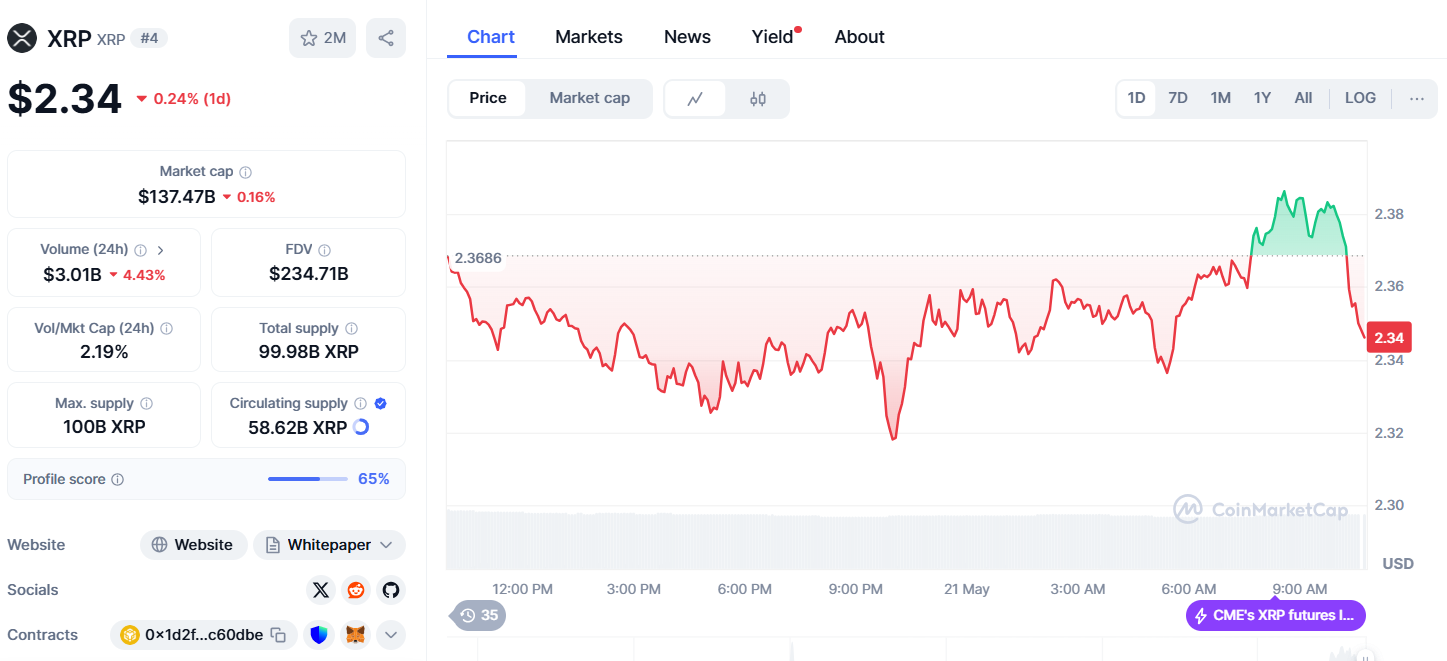Switch to candlestick chart icon
Viewport: 1447px width, 661px height.
[x=757, y=98]
